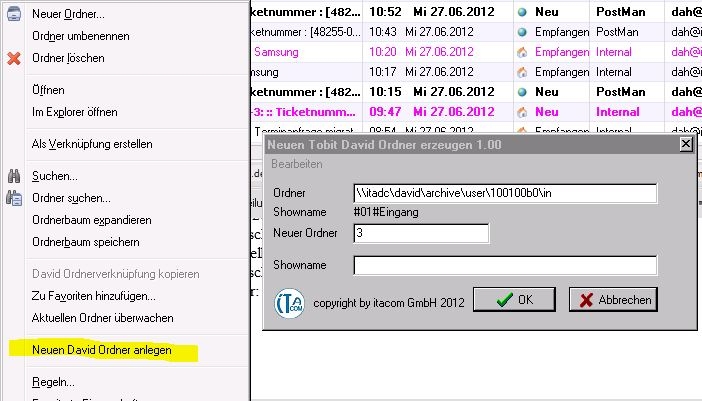
Task: Choose Ordner löschen in the menu
Action: click(x=68, y=58)
